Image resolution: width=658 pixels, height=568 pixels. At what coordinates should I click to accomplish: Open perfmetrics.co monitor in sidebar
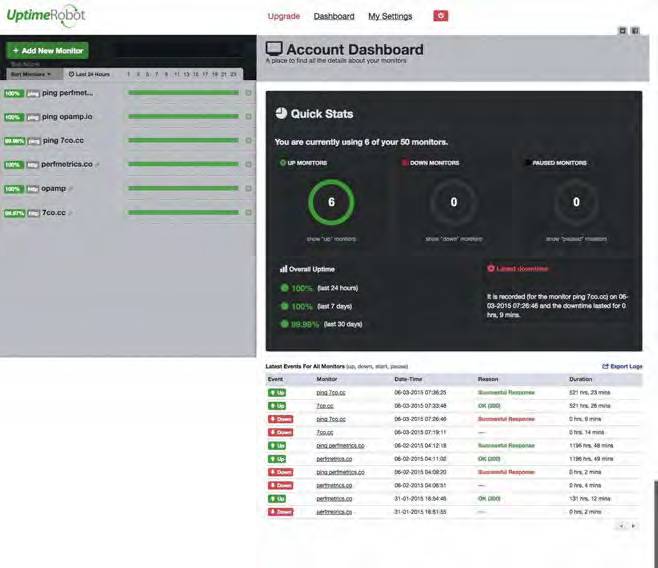[x=67, y=164]
